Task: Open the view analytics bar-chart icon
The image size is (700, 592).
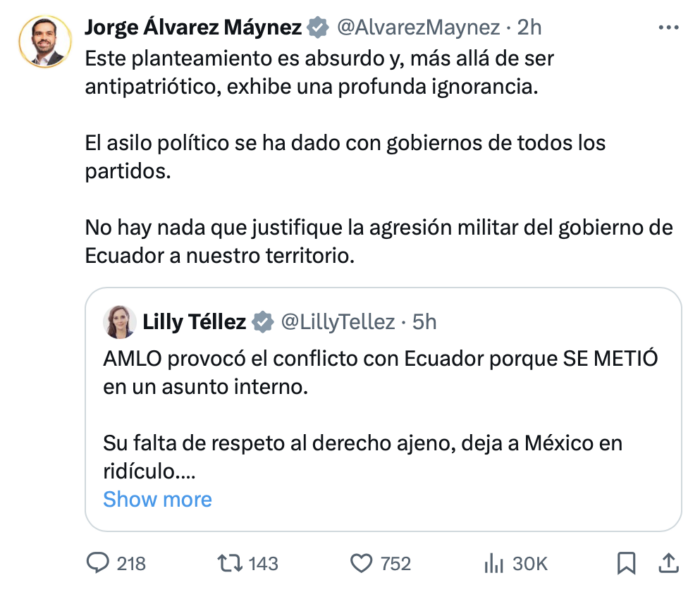Action: [x=493, y=563]
